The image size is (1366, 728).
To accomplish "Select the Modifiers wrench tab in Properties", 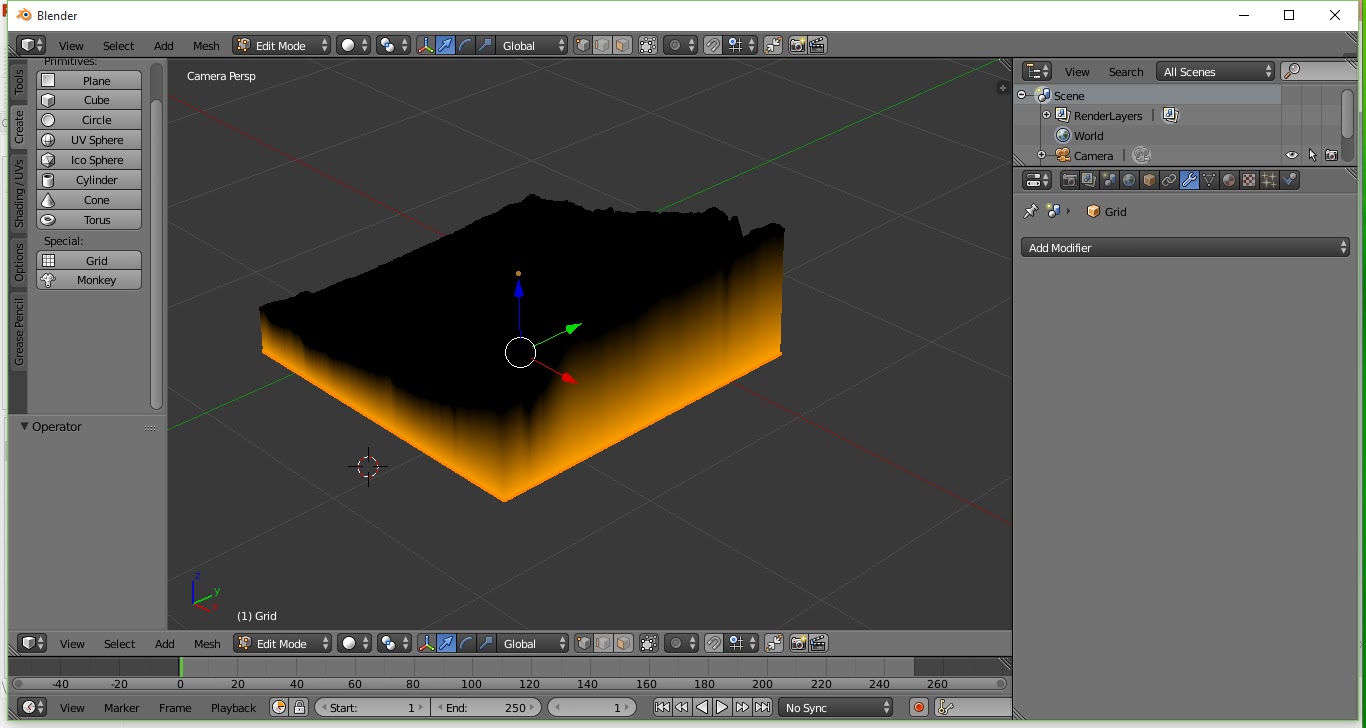I will point(1190,180).
